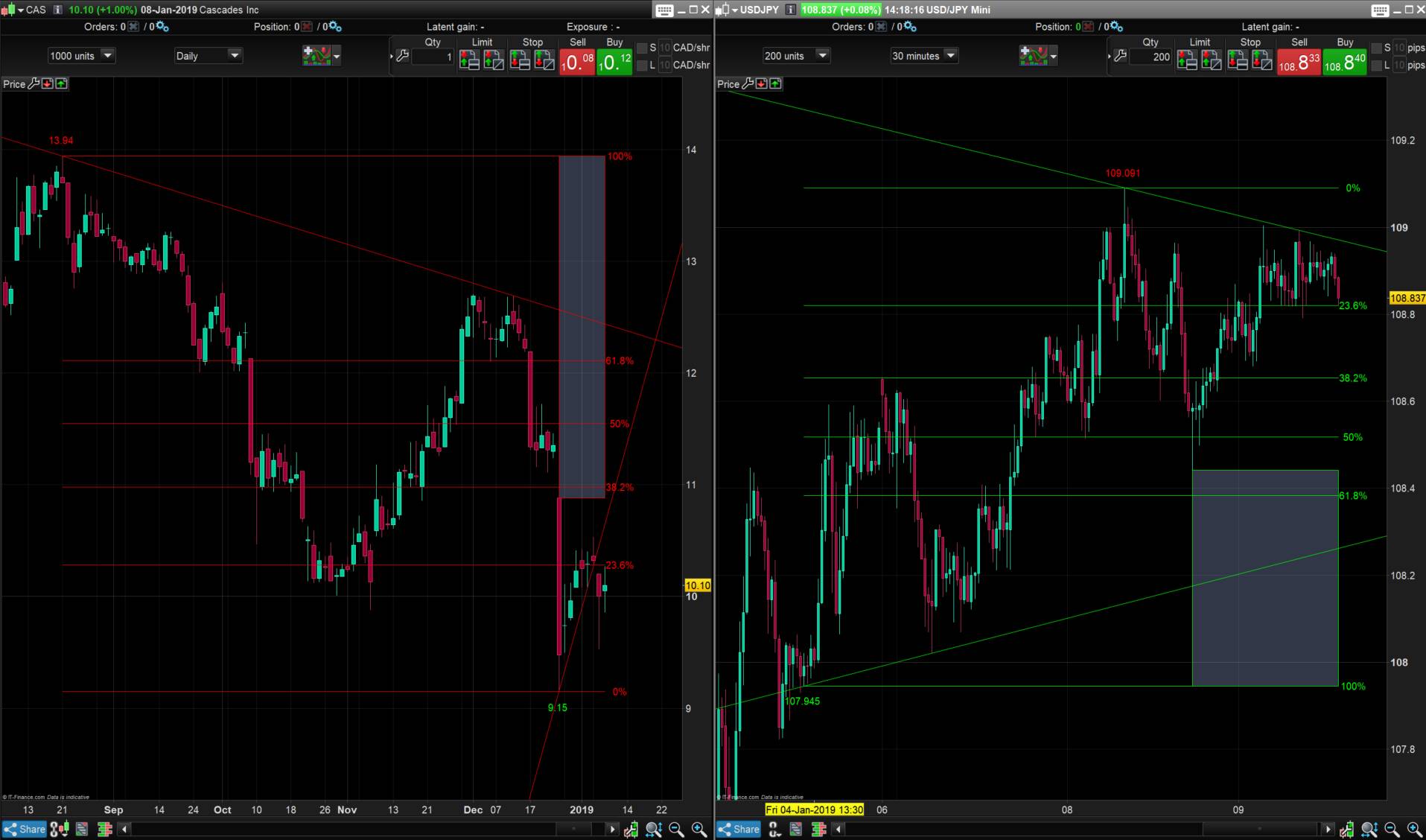Place buy stop order on CAS

pos(520,60)
